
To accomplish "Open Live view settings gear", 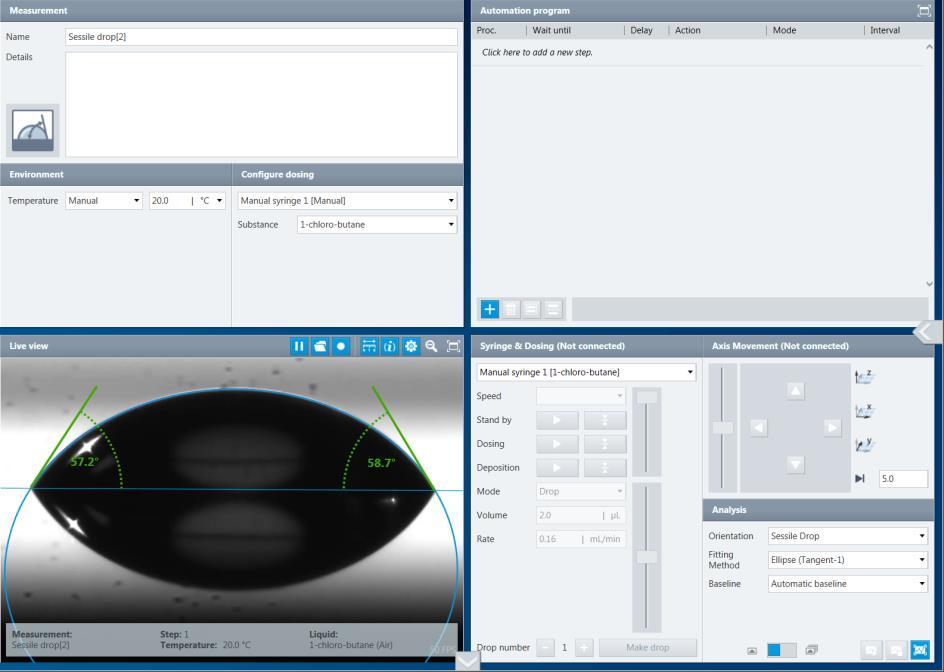I will click(x=411, y=346).
